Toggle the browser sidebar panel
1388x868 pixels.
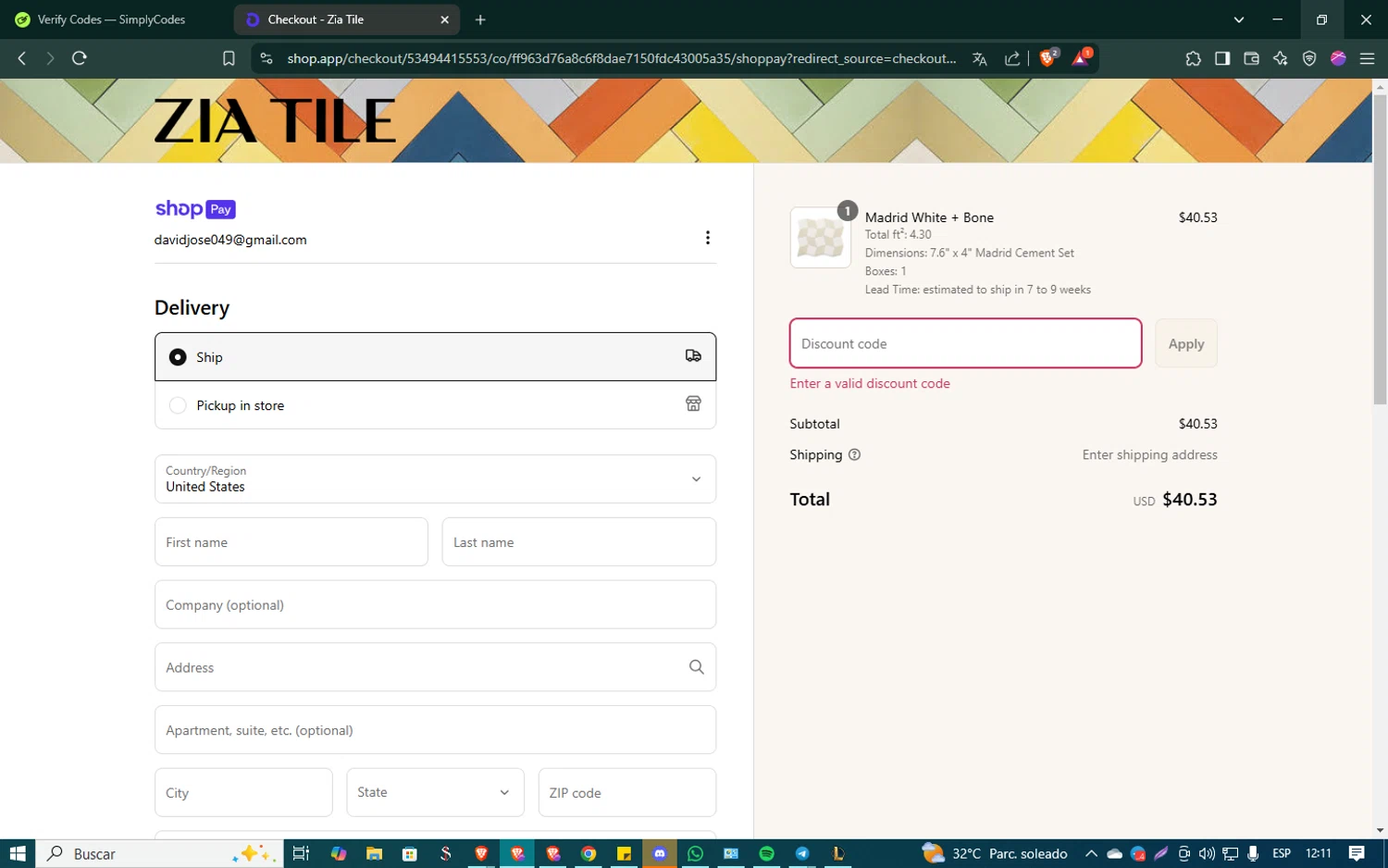coord(1222,58)
